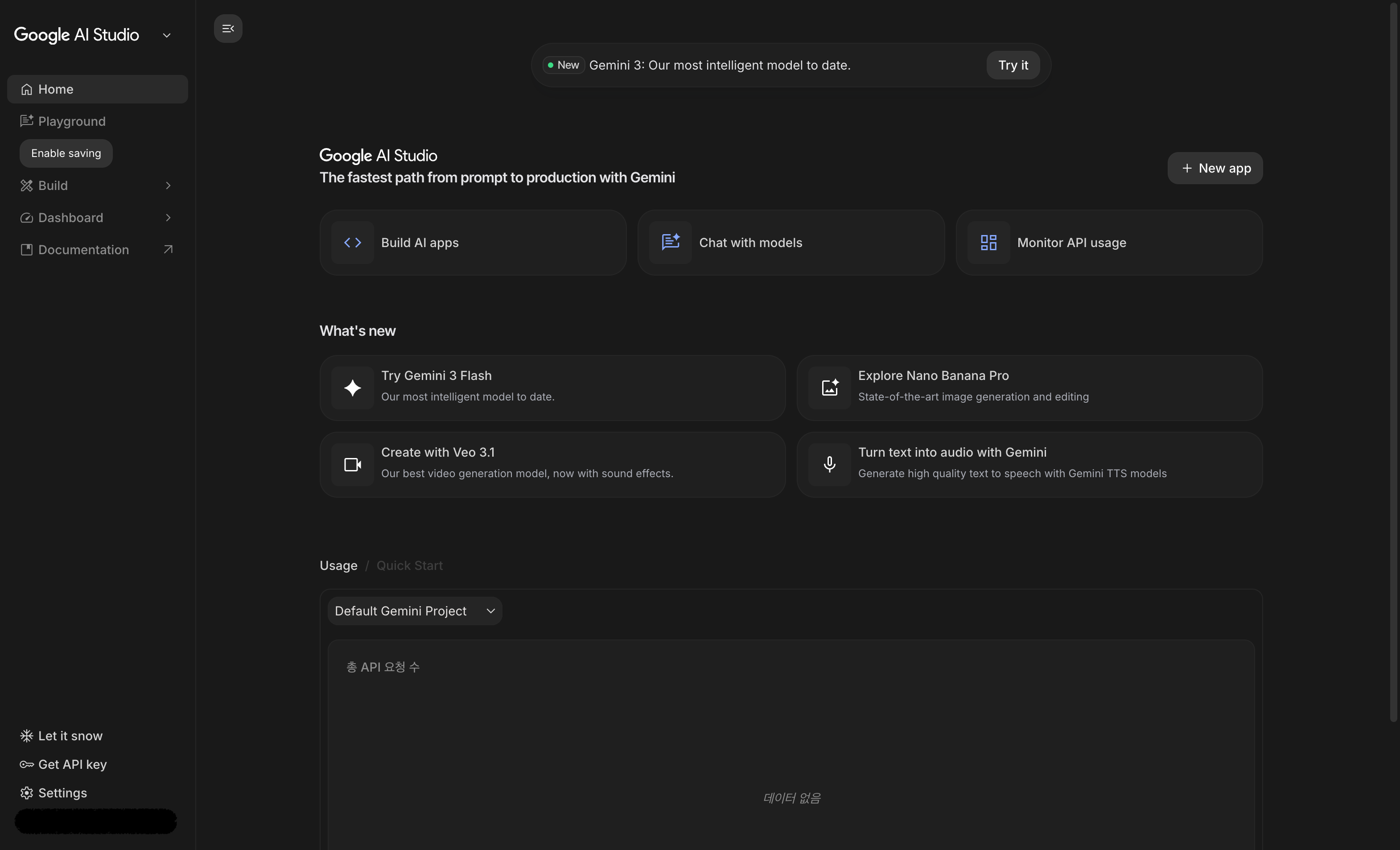
Task: Click the New badge in the announcement banner
Action: click(x=563, y=65)
